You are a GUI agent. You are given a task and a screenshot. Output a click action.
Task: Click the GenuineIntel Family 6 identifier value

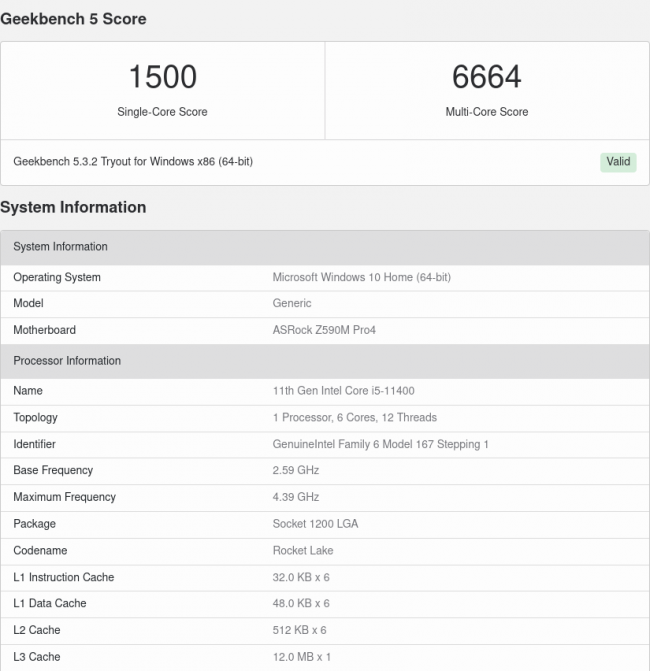pyautogui.click(x=380, y=444)
